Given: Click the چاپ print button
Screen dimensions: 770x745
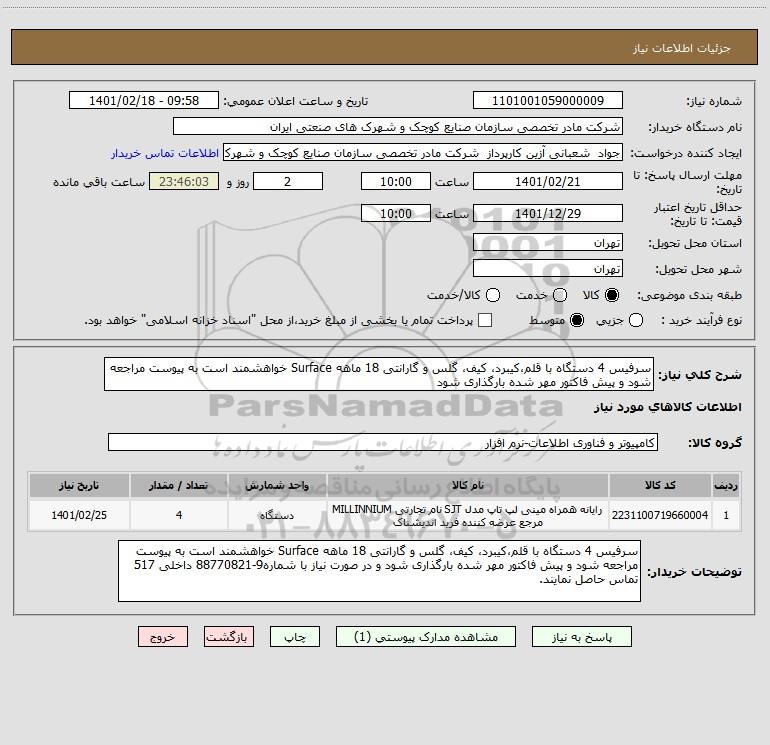Looking at the screenshot, I should [x=295, y=637].
